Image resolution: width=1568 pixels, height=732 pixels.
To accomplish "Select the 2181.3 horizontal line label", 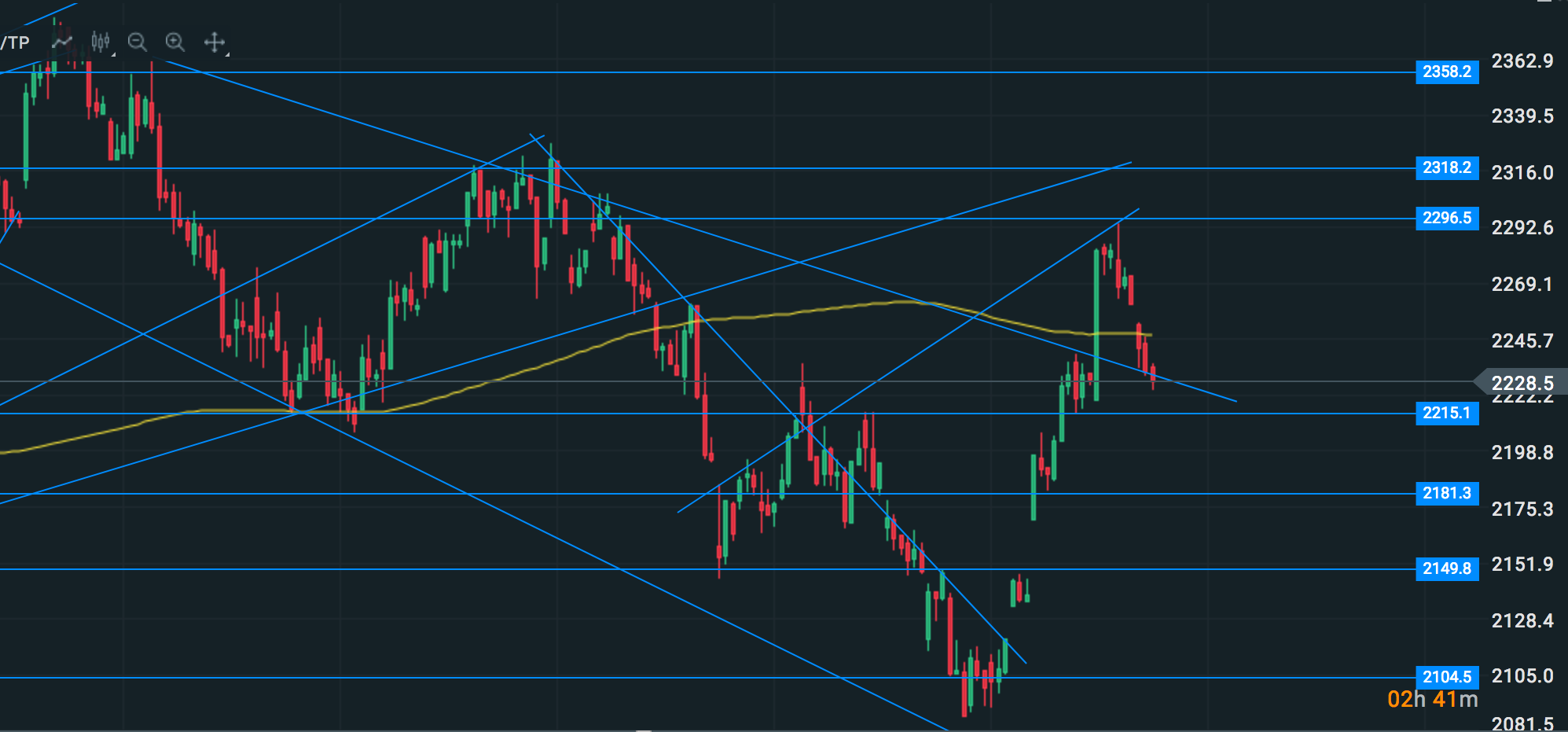I will 1447,493.
